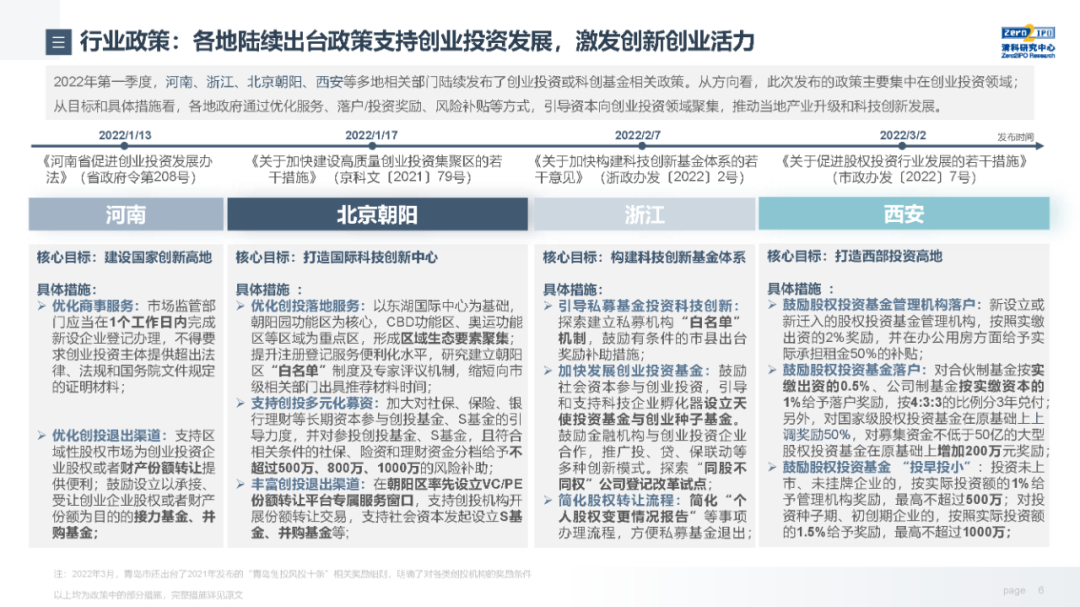Screen dimensions: 1080x607
Task: Click arrow bullet before 简化股权转让流程
Action: 548,500
